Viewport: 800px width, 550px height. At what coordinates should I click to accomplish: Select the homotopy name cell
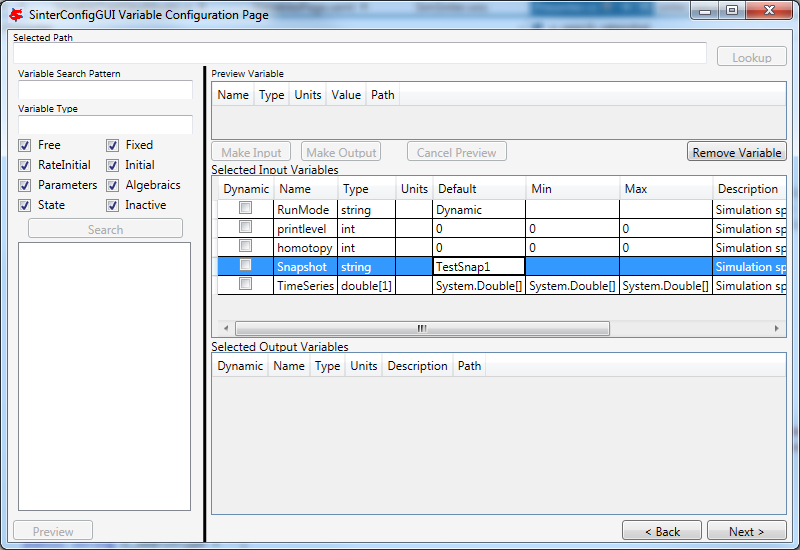(306, 247)
